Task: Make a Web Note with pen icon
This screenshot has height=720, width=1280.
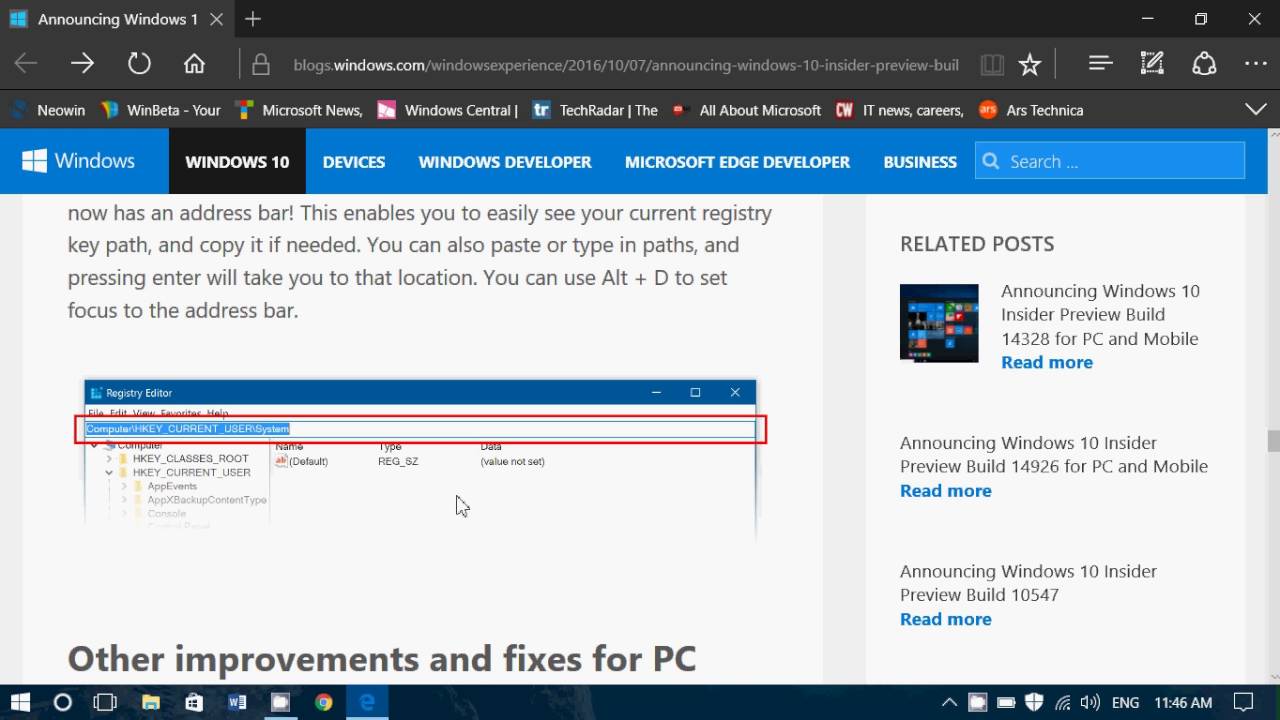Action: [1152, 64]
